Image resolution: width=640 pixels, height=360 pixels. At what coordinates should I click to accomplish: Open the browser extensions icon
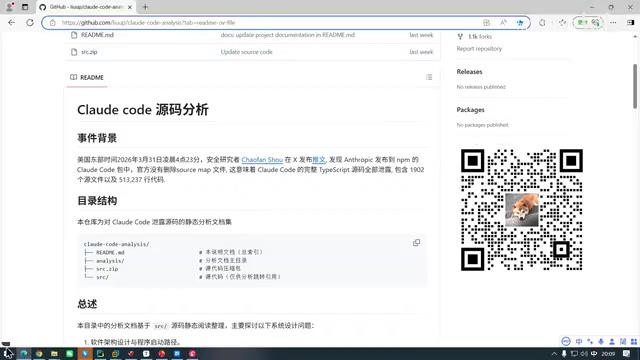[542, 22]
